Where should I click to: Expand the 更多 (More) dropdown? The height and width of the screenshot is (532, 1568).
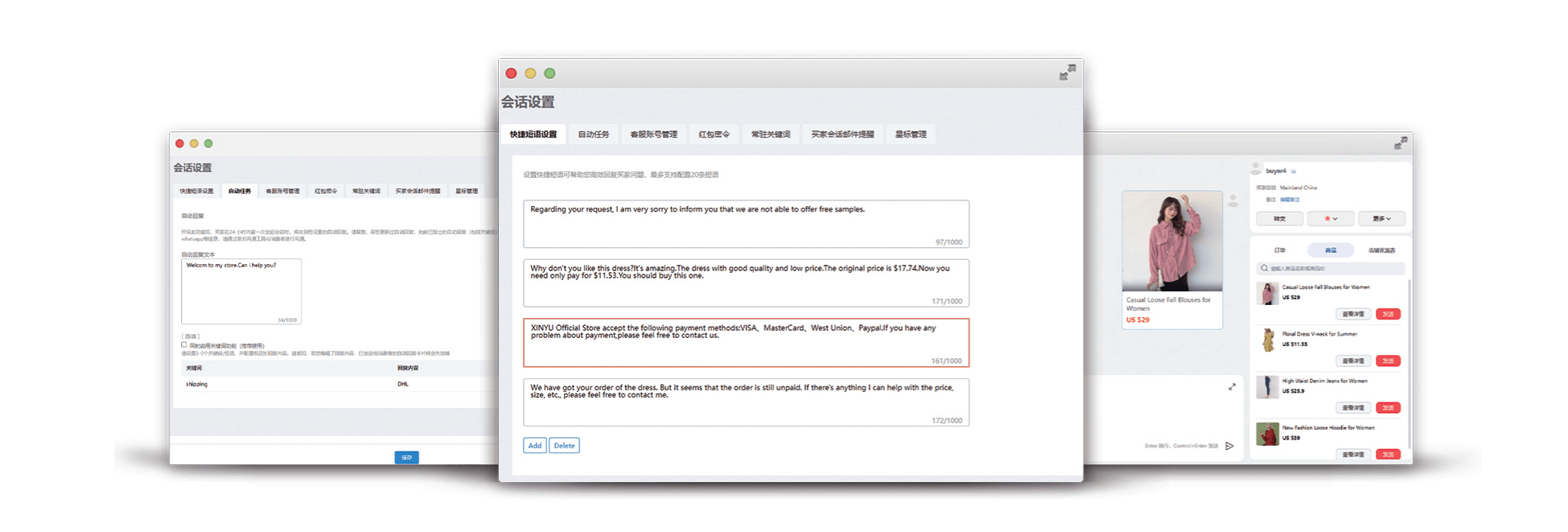1381,219
